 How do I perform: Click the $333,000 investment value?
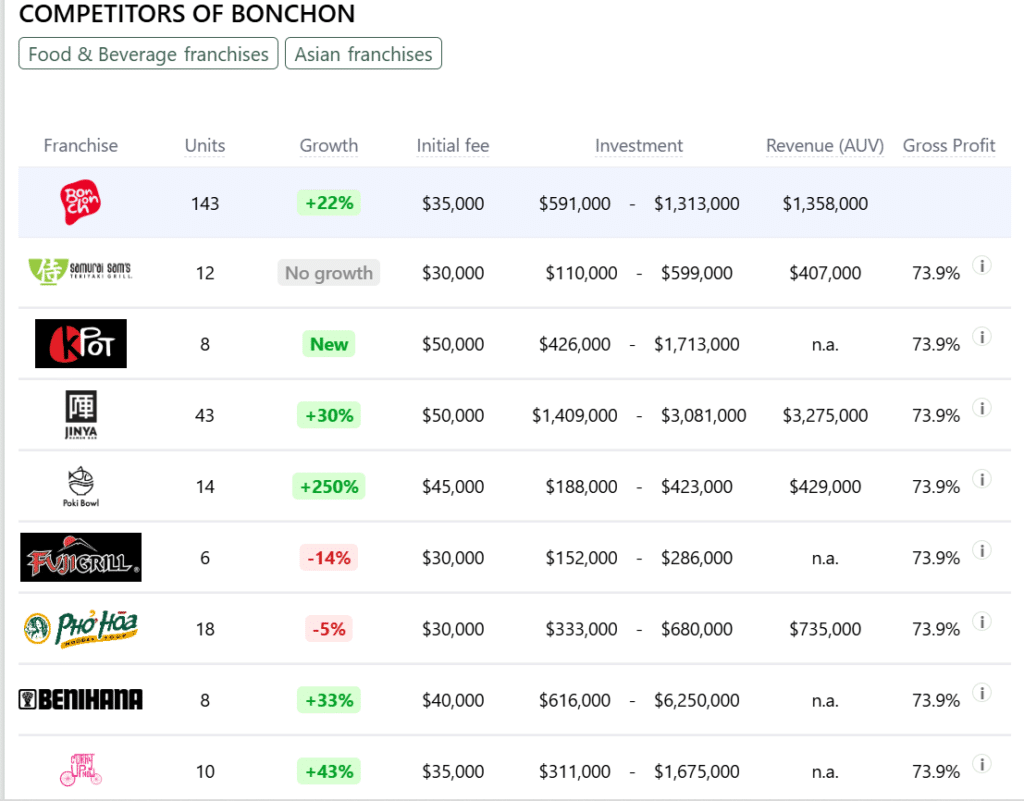pyautogui.click(x=581, y=629)
